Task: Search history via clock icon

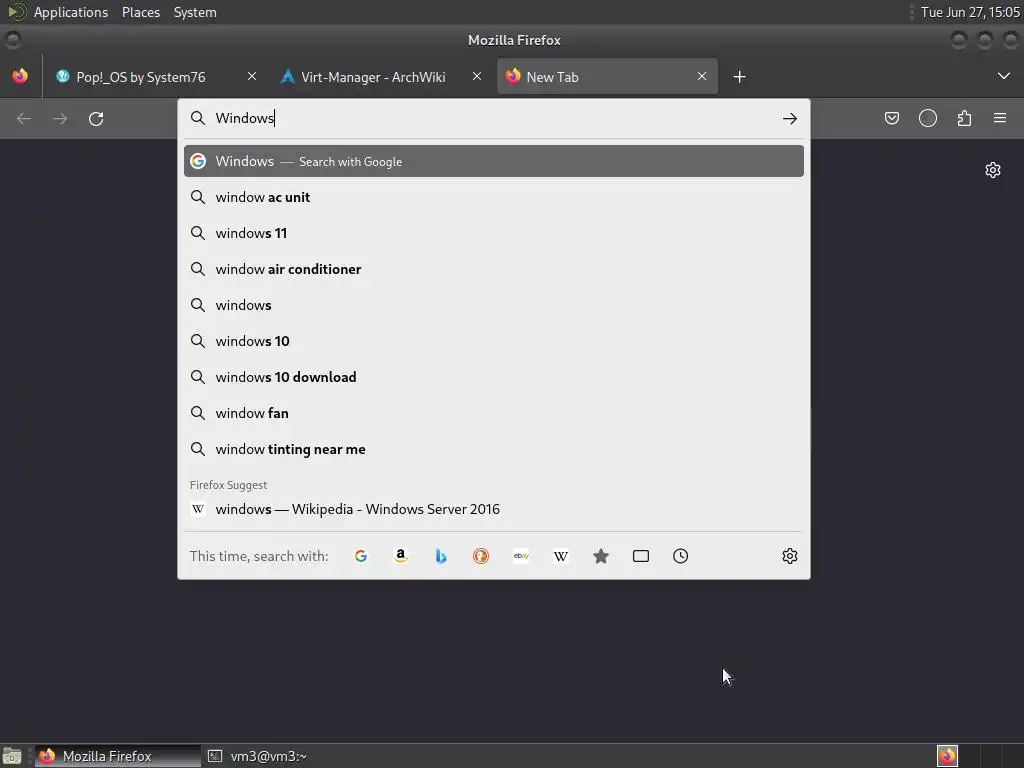Action: 680,556
